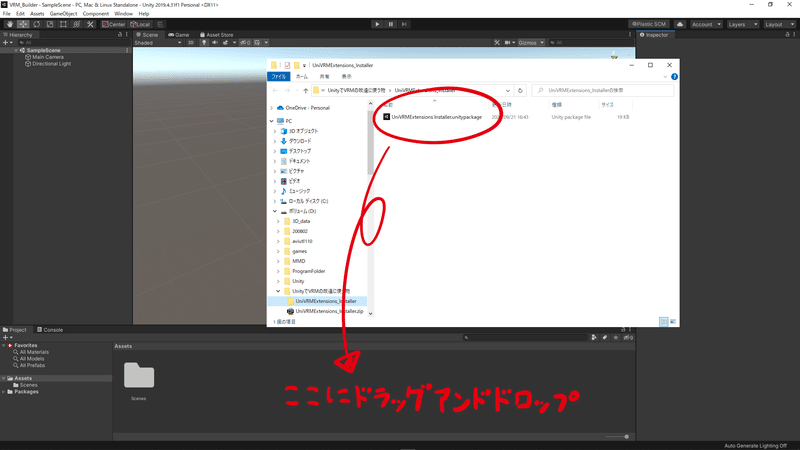The height and width of the screenshot is (450, 800).
Task: Switch to the Game tab
Action: [x=179, y=35]
